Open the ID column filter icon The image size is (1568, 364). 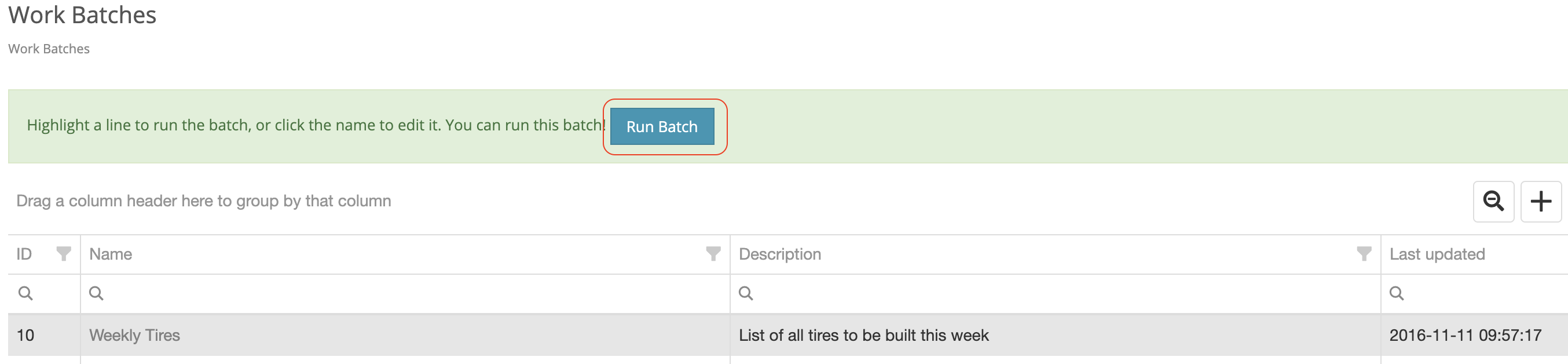coord(63,254)
